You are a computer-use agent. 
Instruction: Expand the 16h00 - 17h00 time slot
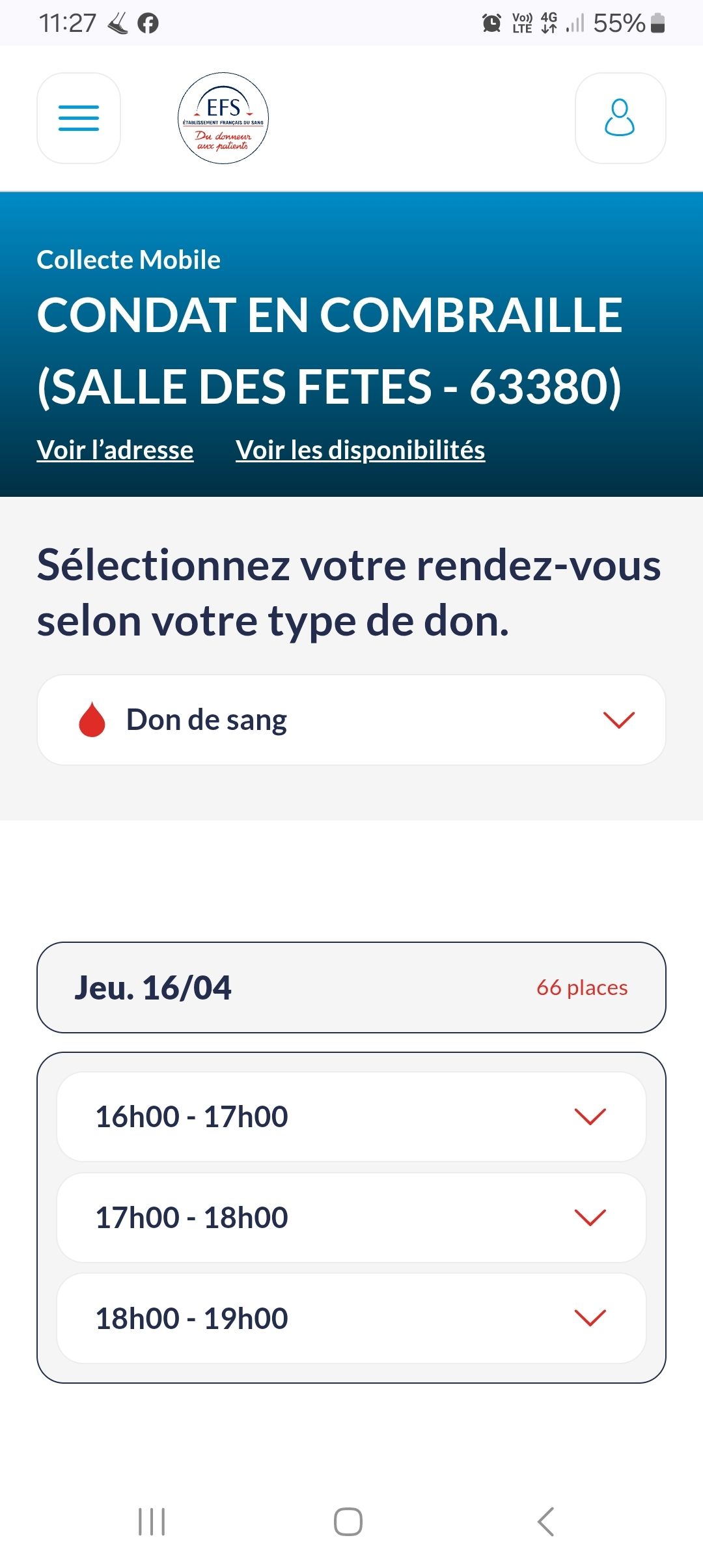pyautogui.click(x=351, y=1117)
